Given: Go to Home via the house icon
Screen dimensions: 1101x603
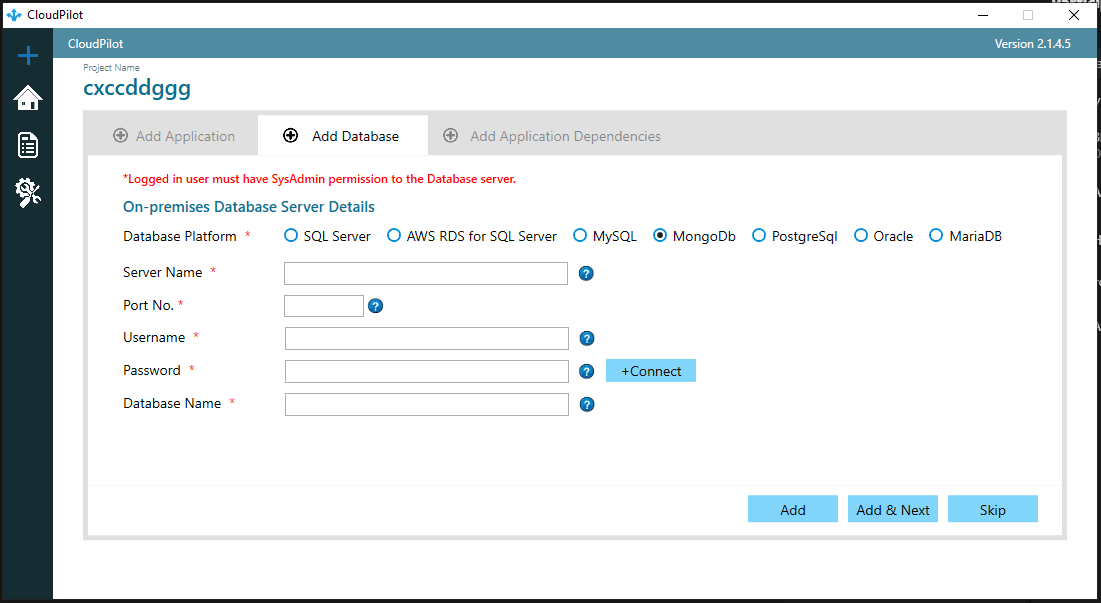Looking at the screenshot, I should click(x=28, y=98).
